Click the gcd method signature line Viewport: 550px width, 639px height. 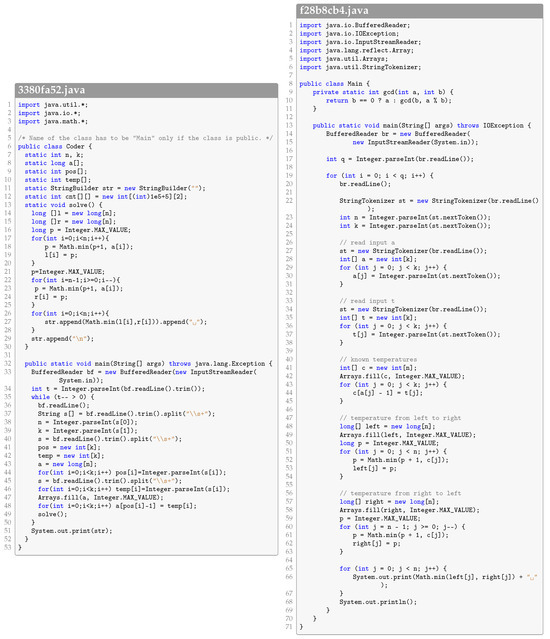[x=383, y=92]
